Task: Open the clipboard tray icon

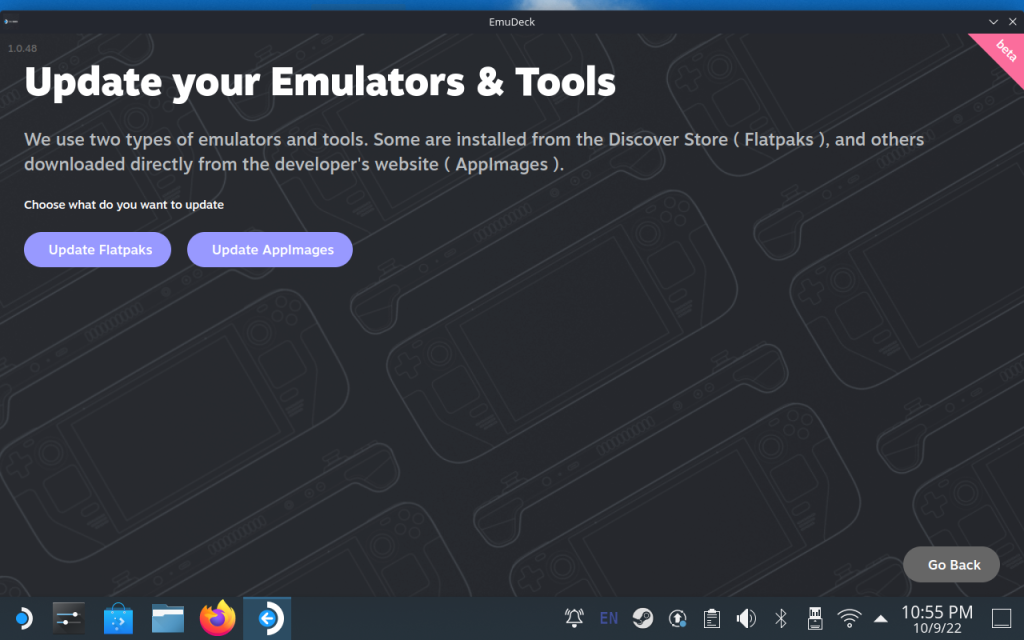Action: point(712,618)
